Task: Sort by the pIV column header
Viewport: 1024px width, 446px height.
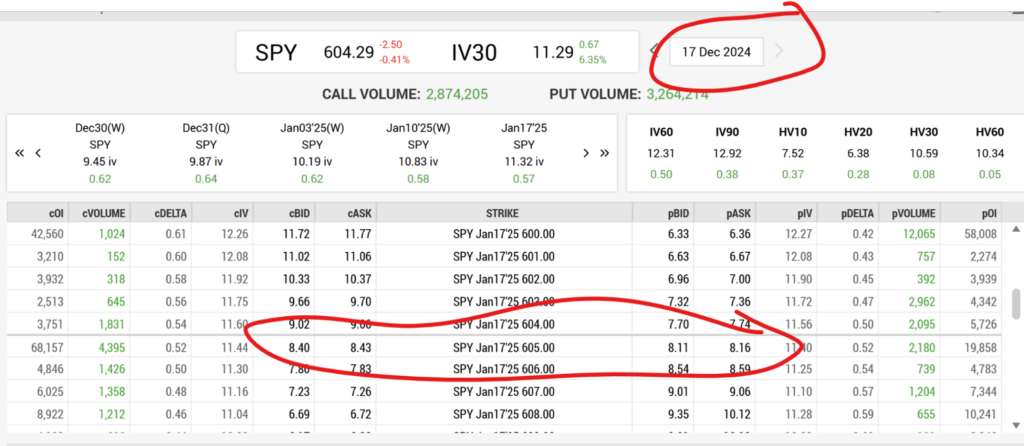Action: pos(786,213)
